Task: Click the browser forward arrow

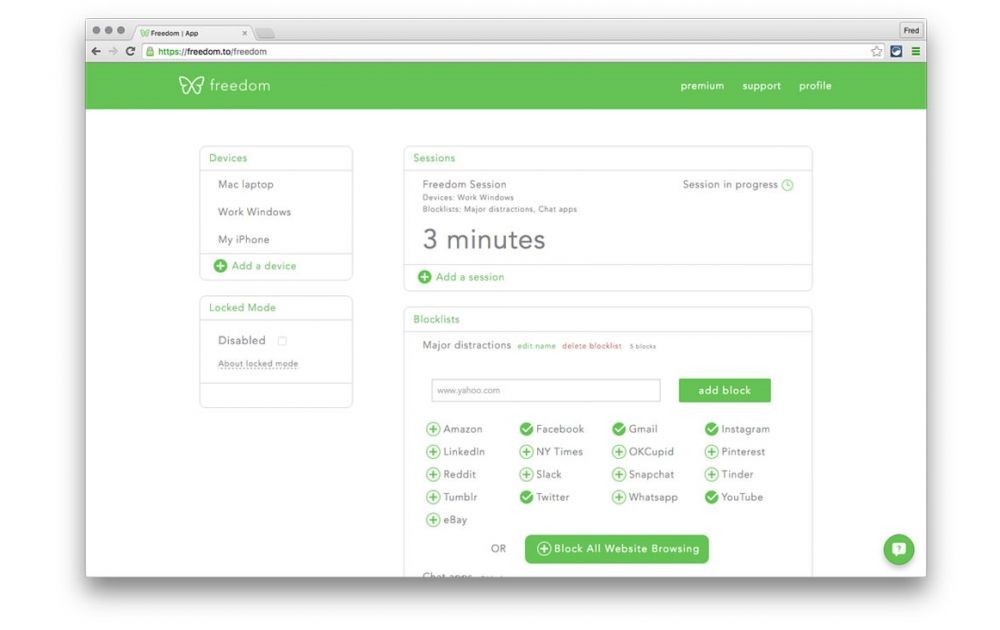Action: click(114, 52)
